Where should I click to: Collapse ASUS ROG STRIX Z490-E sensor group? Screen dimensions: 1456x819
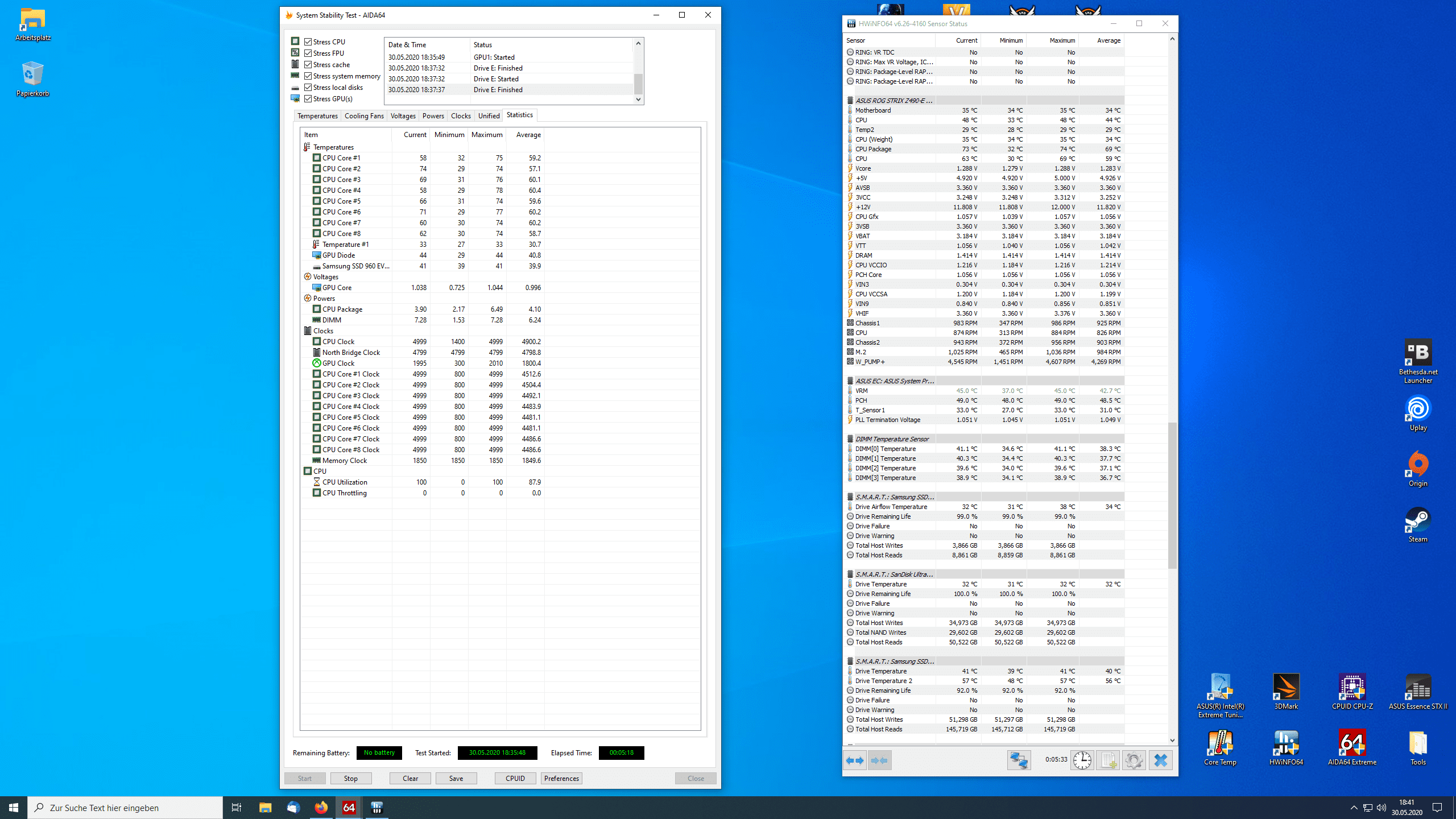[850, 101]
